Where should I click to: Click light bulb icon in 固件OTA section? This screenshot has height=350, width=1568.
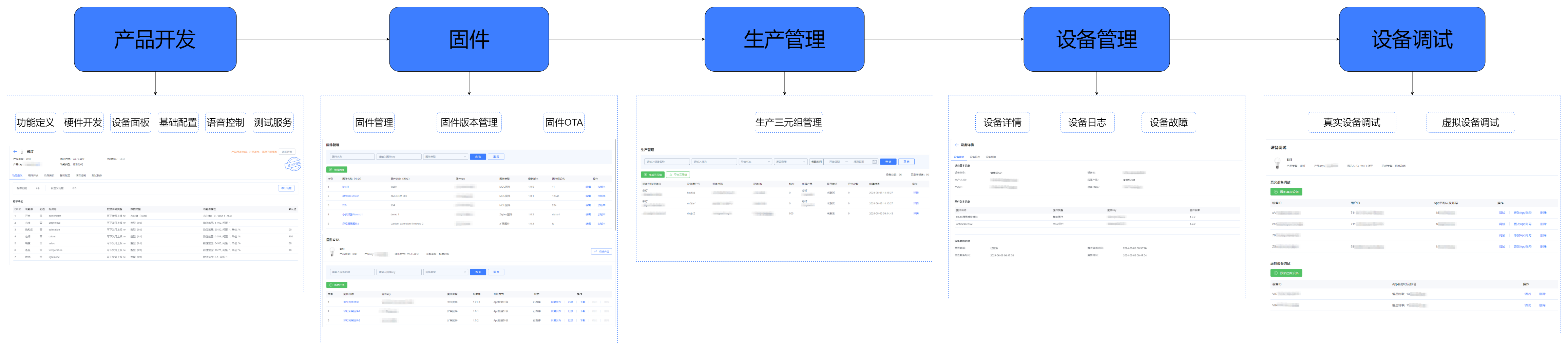pyautogui.click(x=332, y=253)
